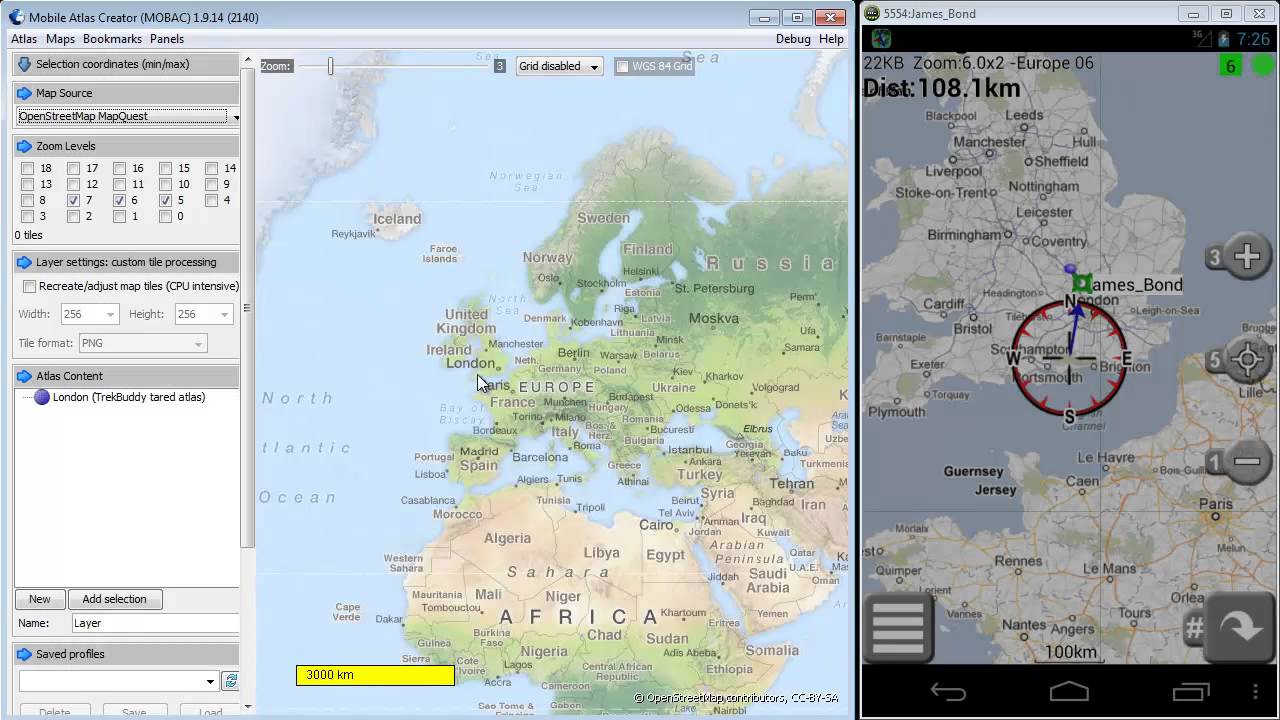1280x720 pixels.
Task: Tap the Android home button in emulator
Action: pyautogui.click(x=1069, y=691)
